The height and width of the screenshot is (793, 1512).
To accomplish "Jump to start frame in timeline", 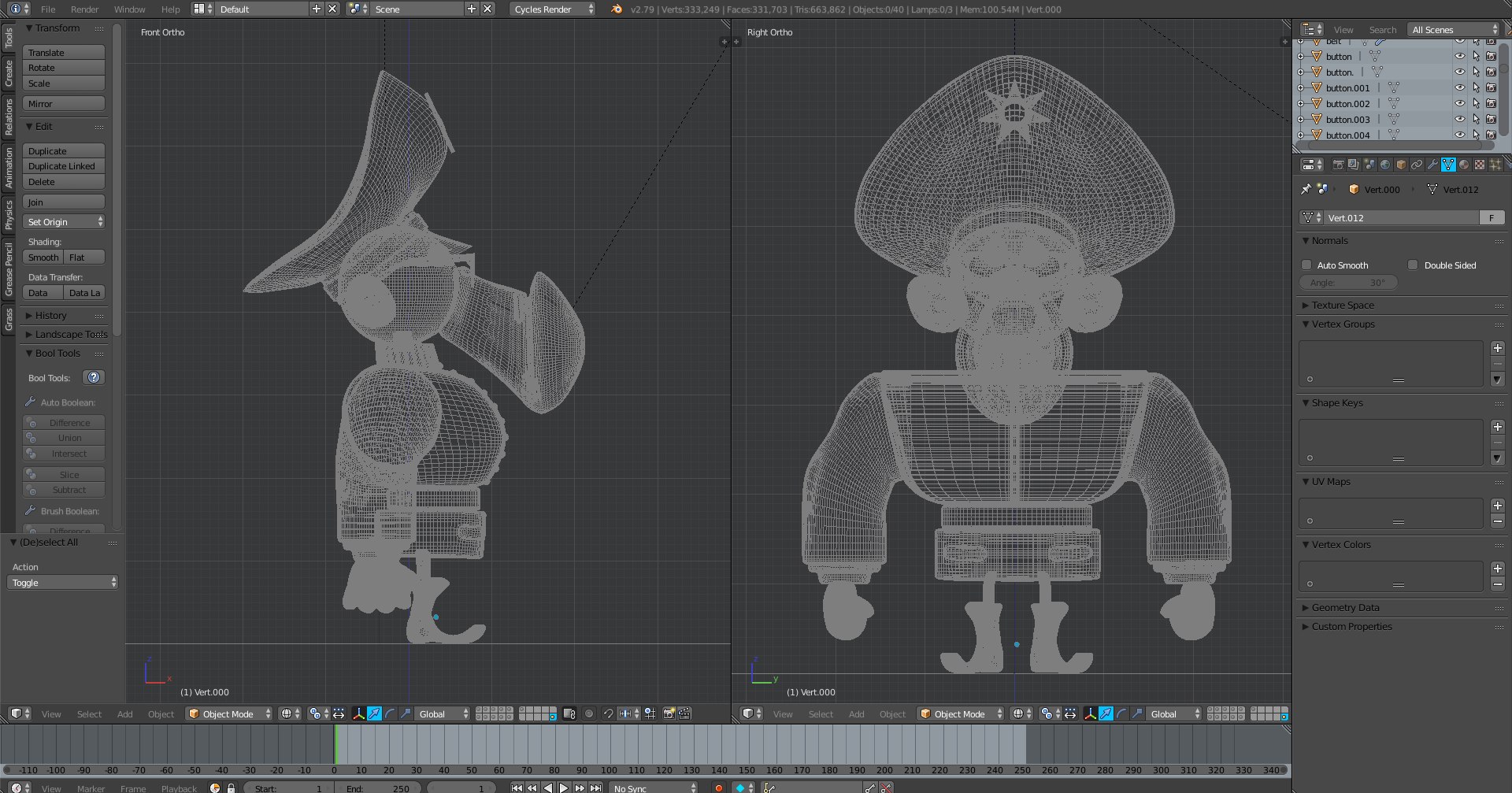I will pyautogui.click(x=517, y=787).
